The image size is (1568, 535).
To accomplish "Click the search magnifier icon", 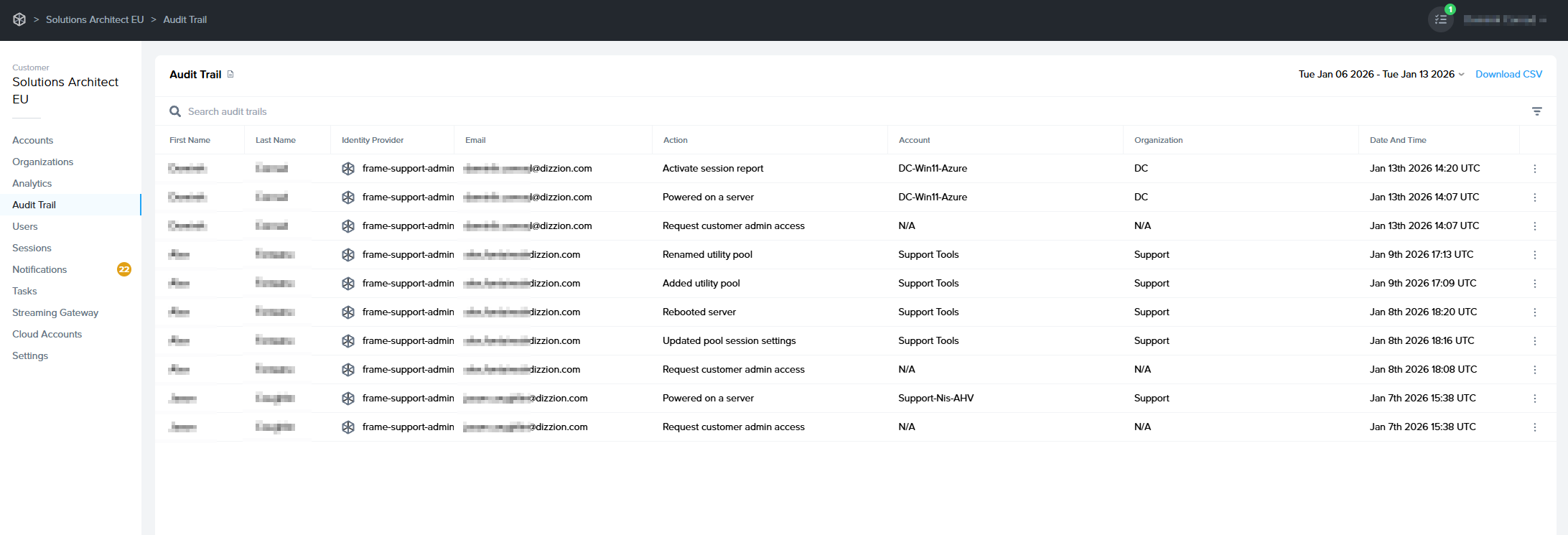I will (175, 111).
